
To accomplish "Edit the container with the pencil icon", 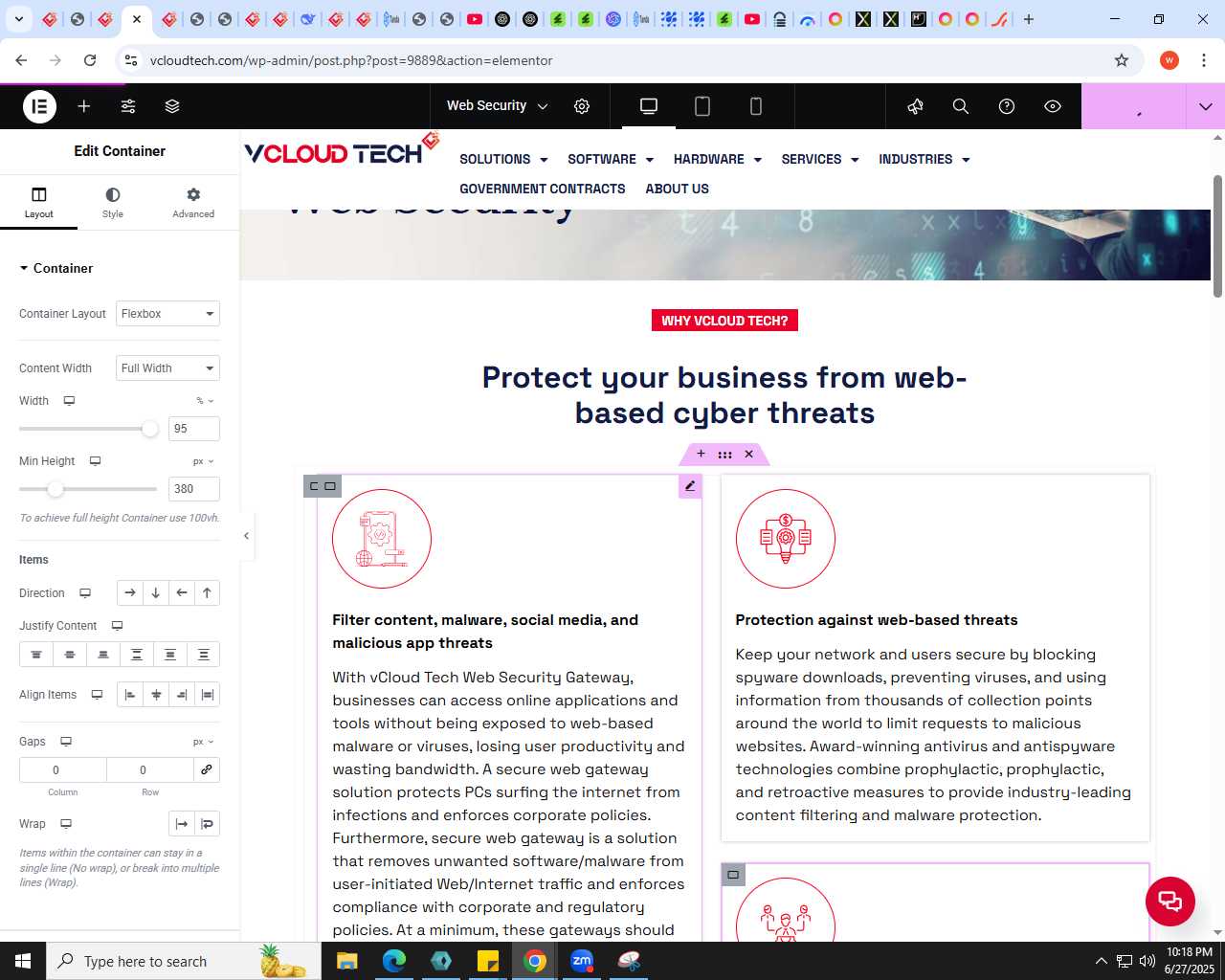I will 690,486.
